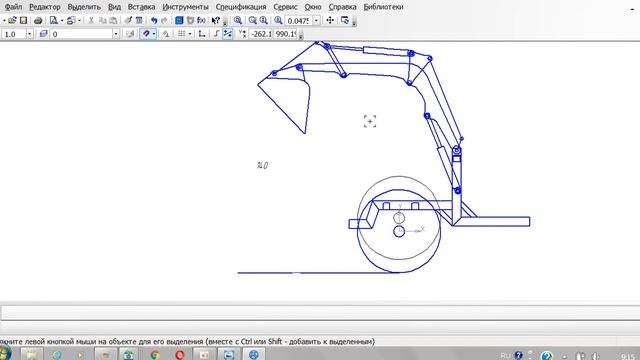This screenshot has width=640, height=360.
Task: Expand the 1.0 view scale dropdown
Action: click(x=29, y=34)
